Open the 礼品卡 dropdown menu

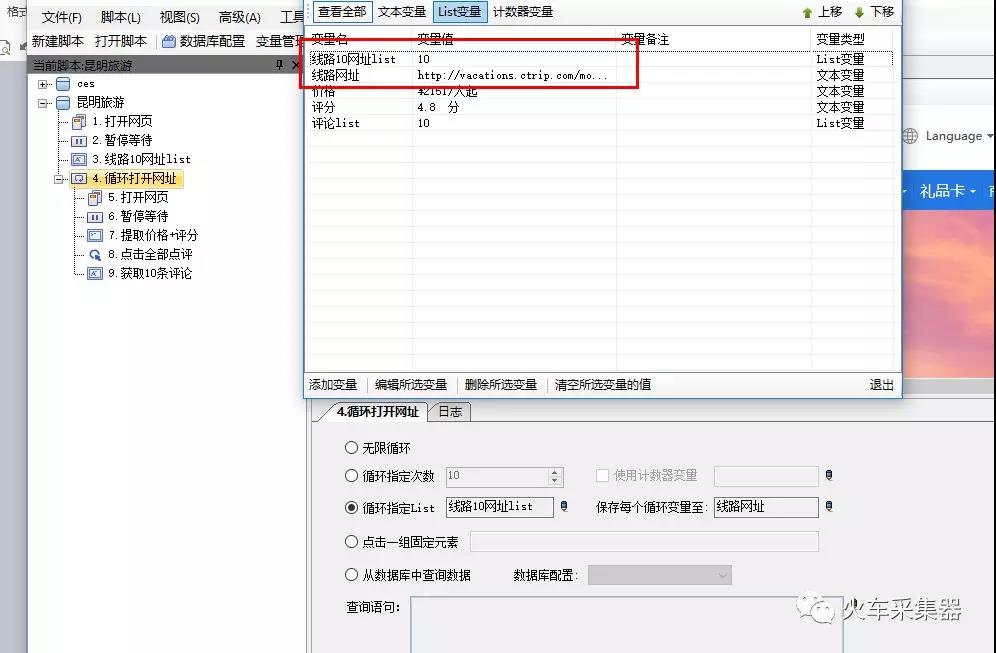point(947,191)
